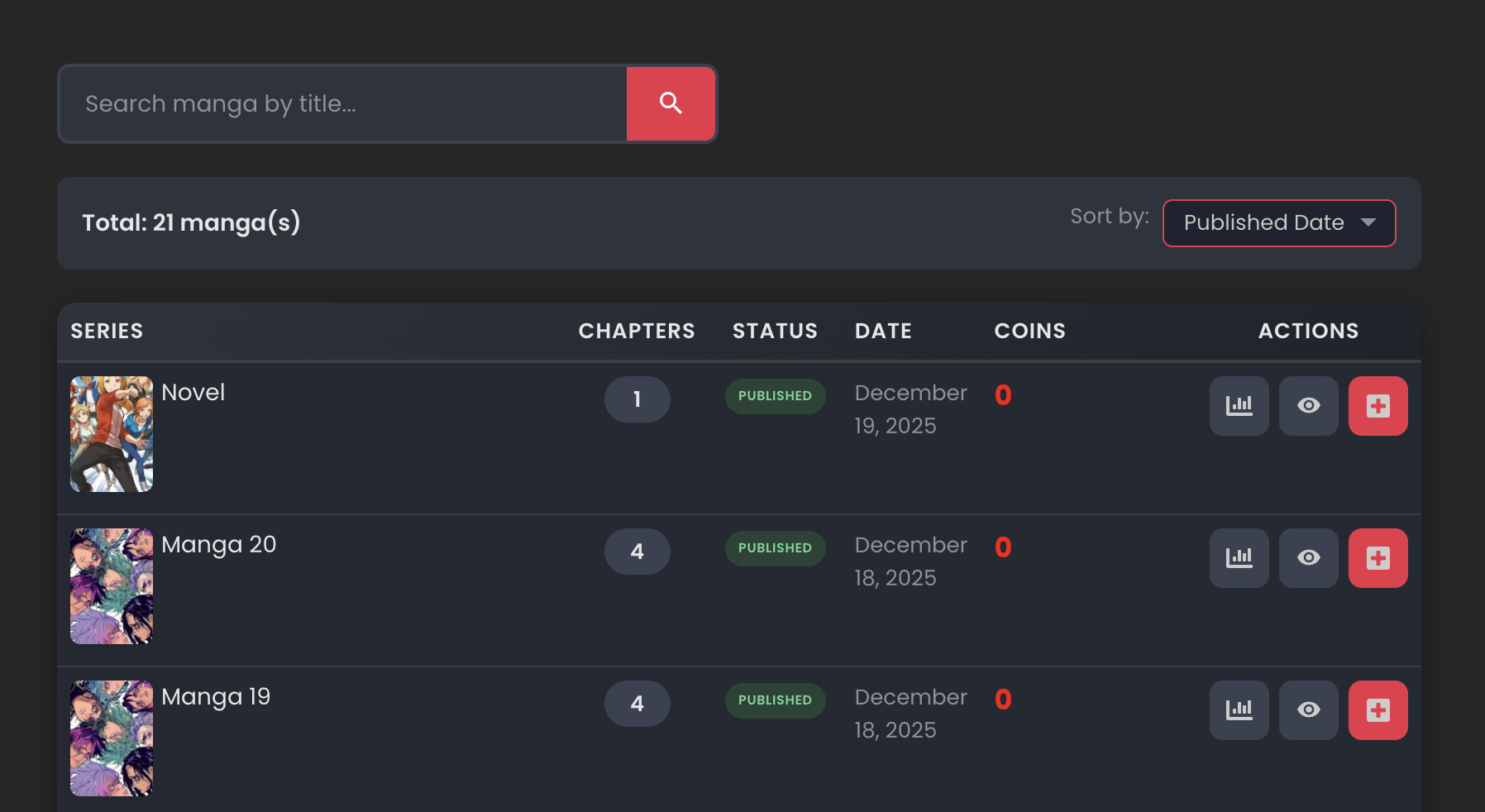
Task: Click the red search magnifier icon
Action: tap(671, 103)
